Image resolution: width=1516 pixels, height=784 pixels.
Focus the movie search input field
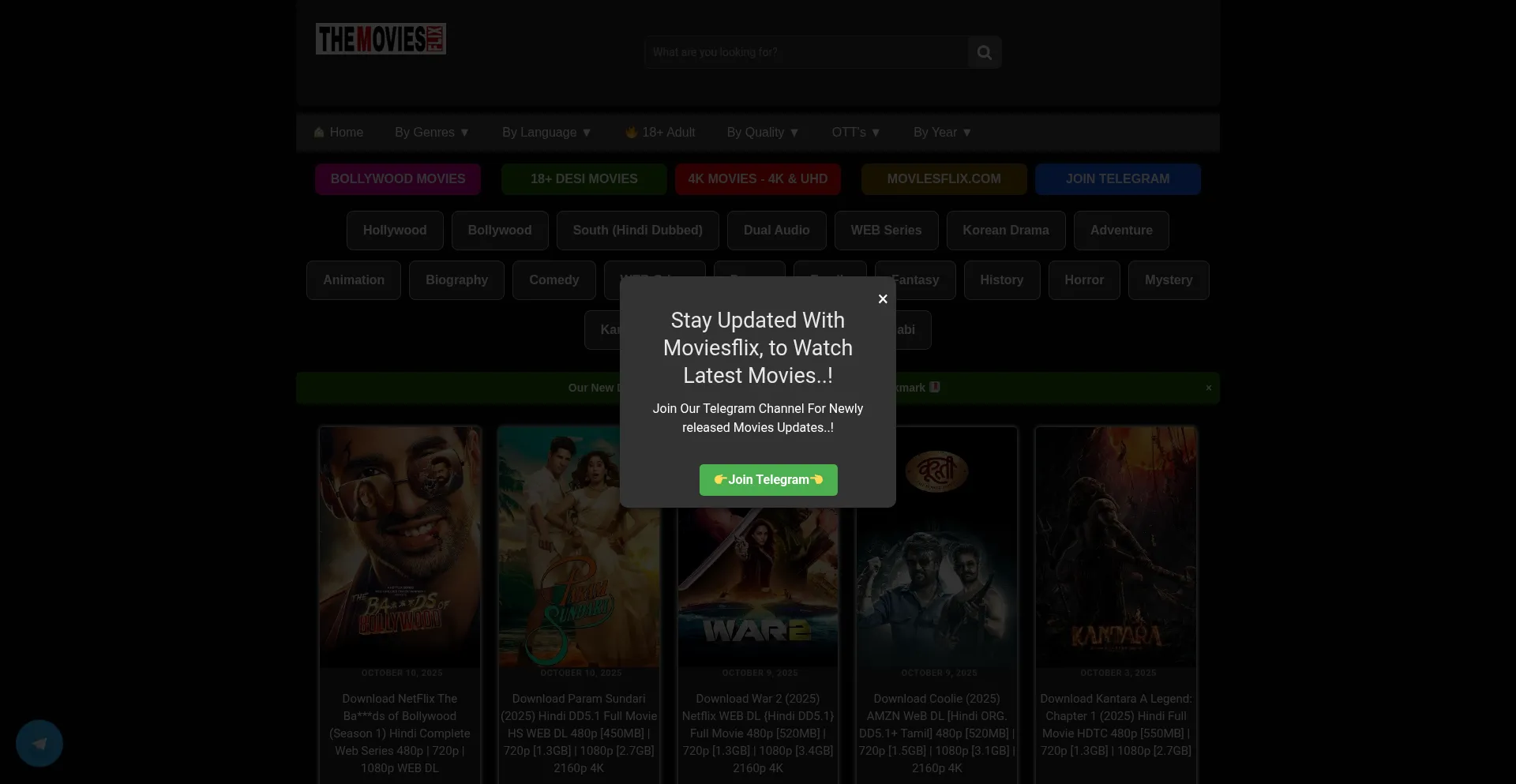(x=805, y=52)
